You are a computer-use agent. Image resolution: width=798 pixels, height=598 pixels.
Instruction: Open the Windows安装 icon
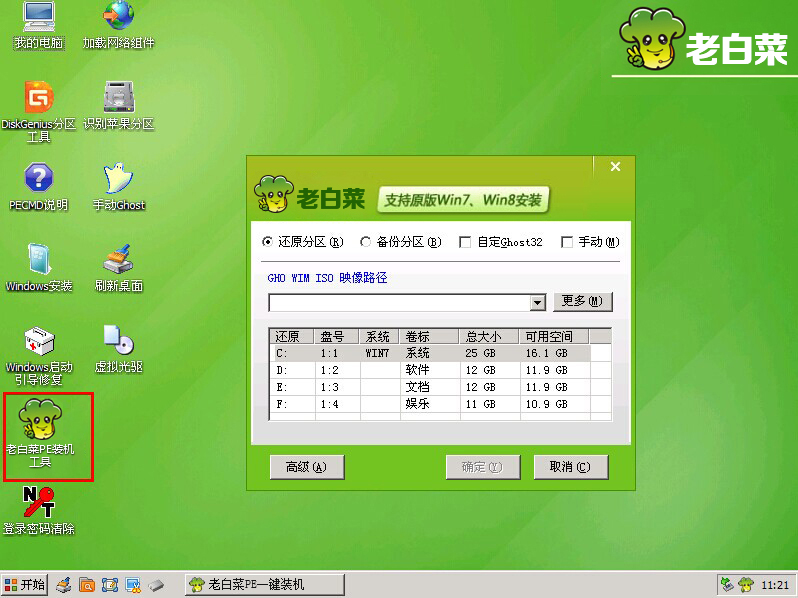tap(39, 268)
